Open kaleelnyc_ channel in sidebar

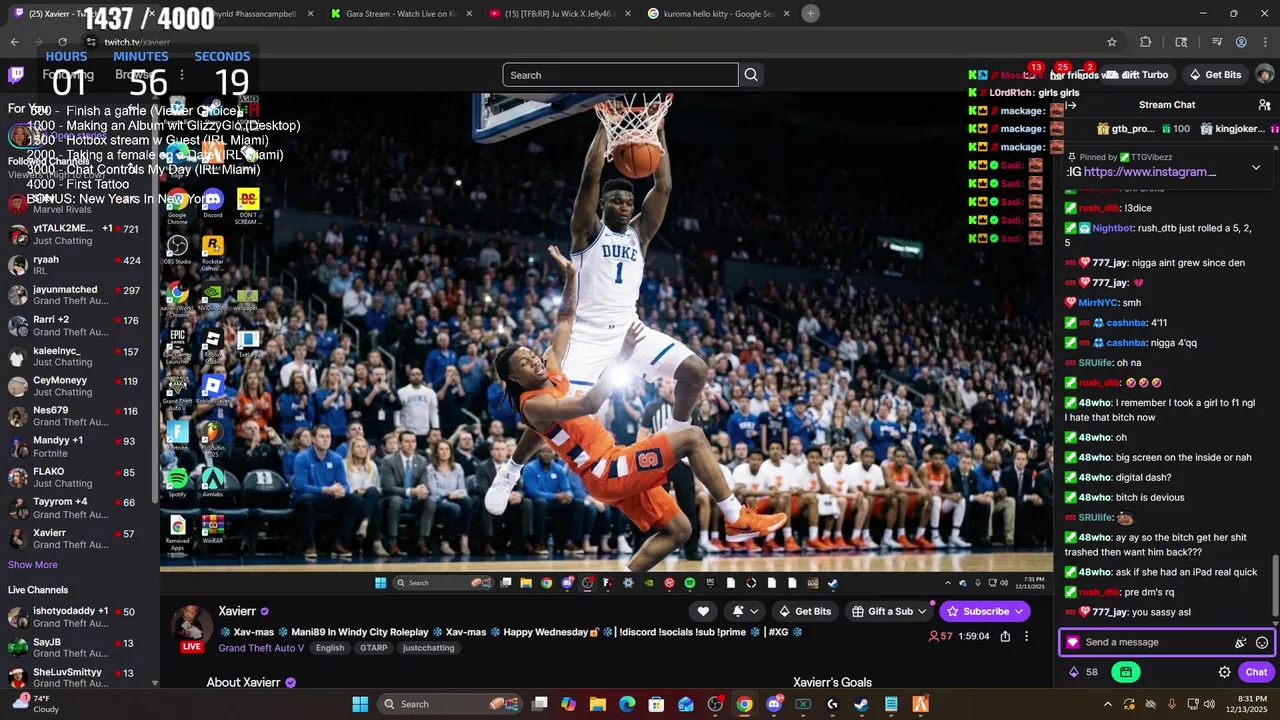(x=78, y=356)
